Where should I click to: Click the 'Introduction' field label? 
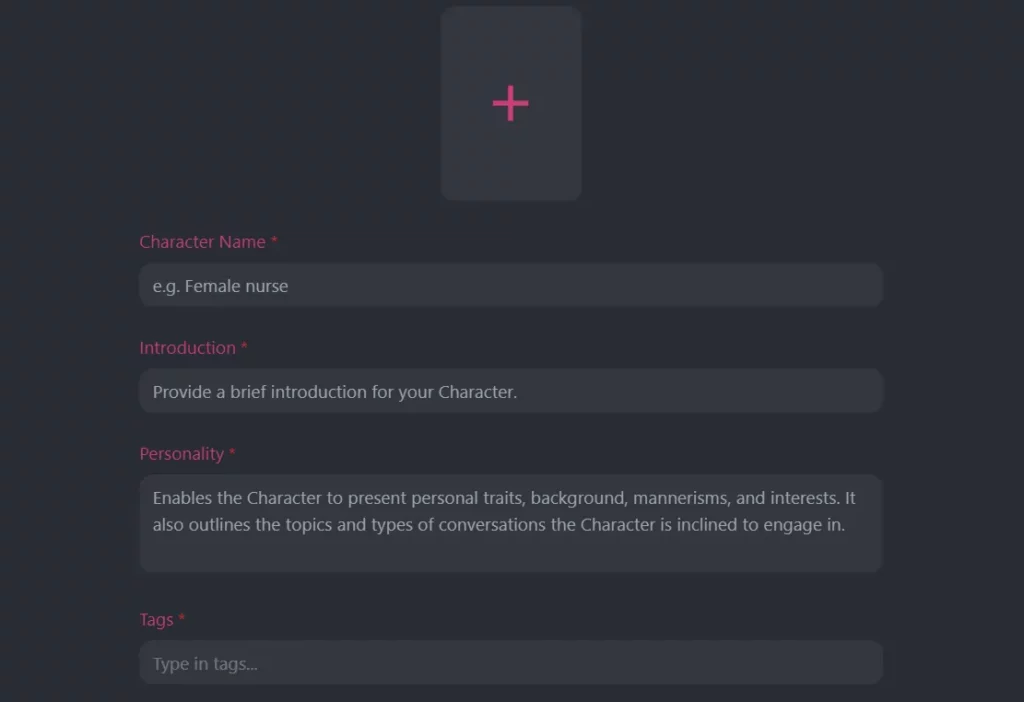[x=186, y=348]
